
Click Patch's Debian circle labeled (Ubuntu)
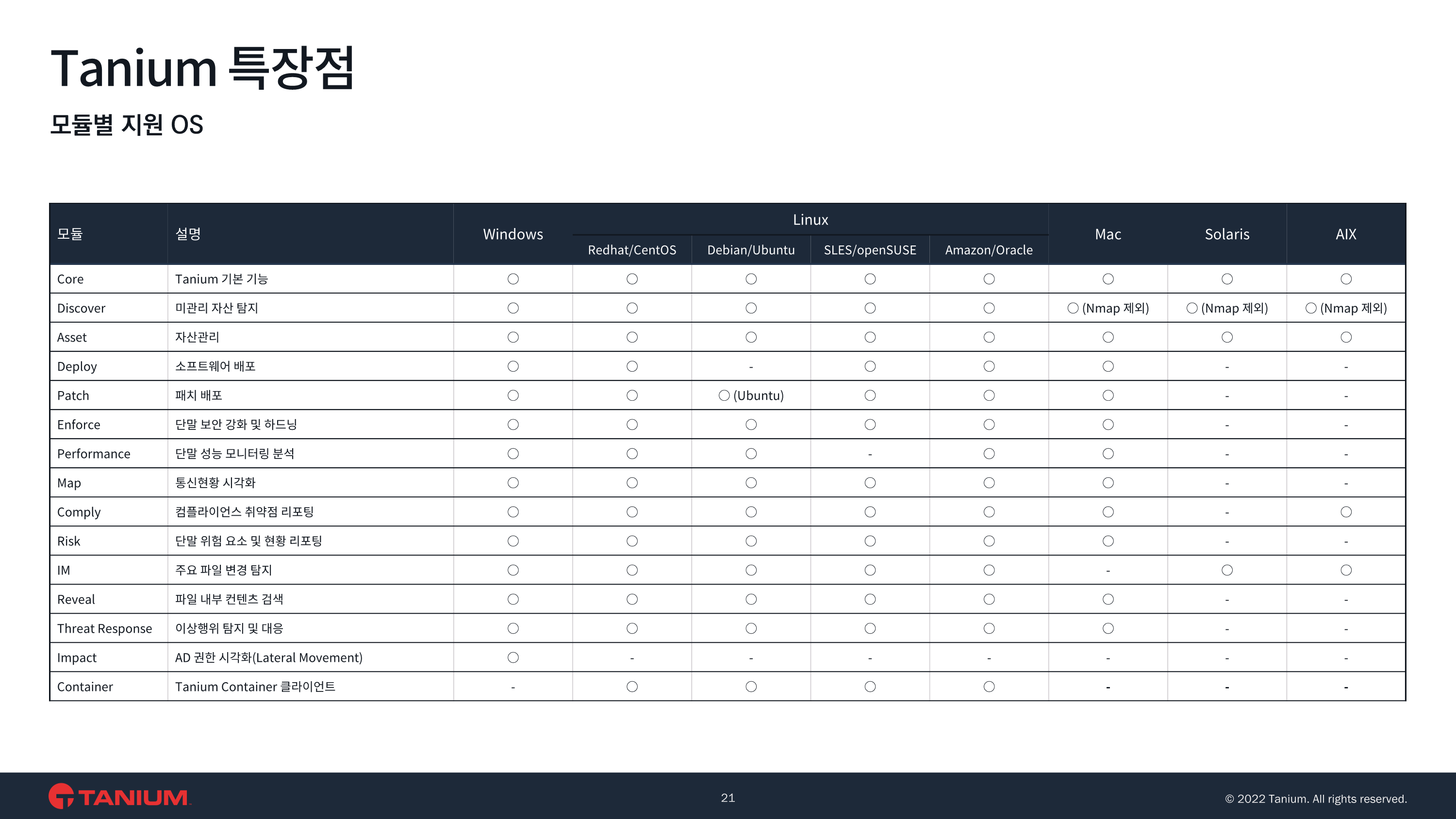[x=724, y=395]
